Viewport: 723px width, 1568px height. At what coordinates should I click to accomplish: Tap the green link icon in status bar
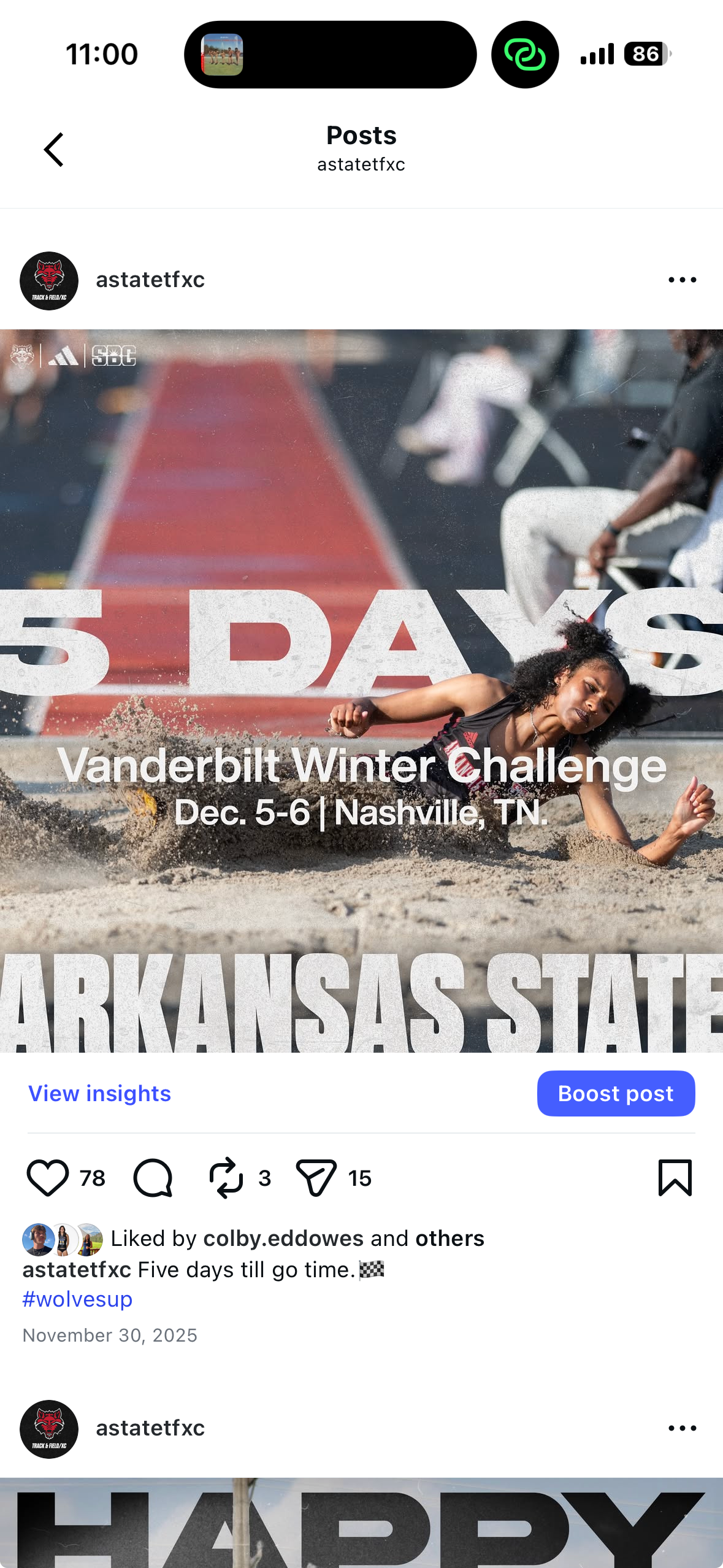pyautogui.click(x=525, y=55)
